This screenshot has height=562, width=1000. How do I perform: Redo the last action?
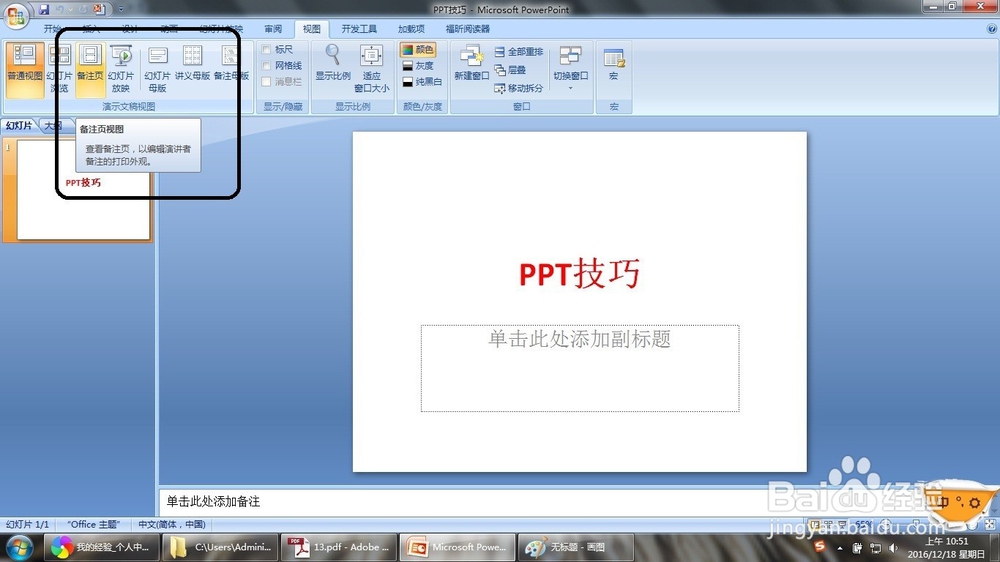[83, 10]
